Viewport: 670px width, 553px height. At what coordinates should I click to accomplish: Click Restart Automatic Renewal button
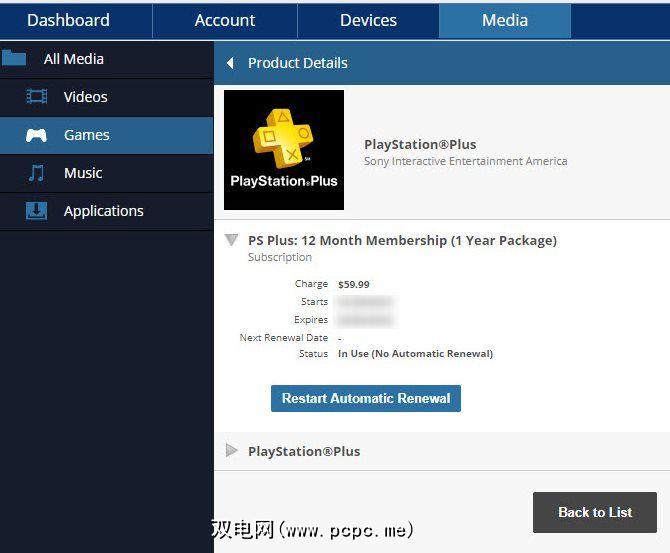click(366, 398)
